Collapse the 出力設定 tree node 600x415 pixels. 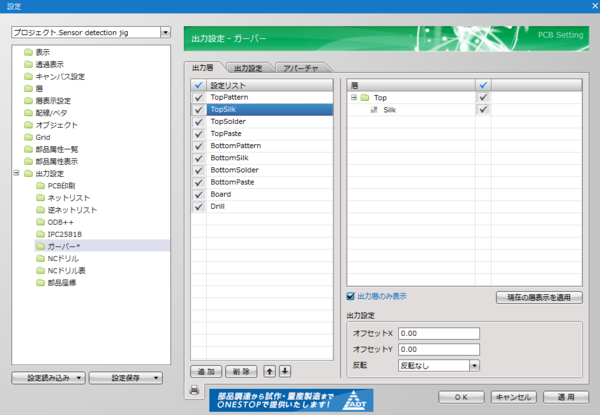pos(16,173)
